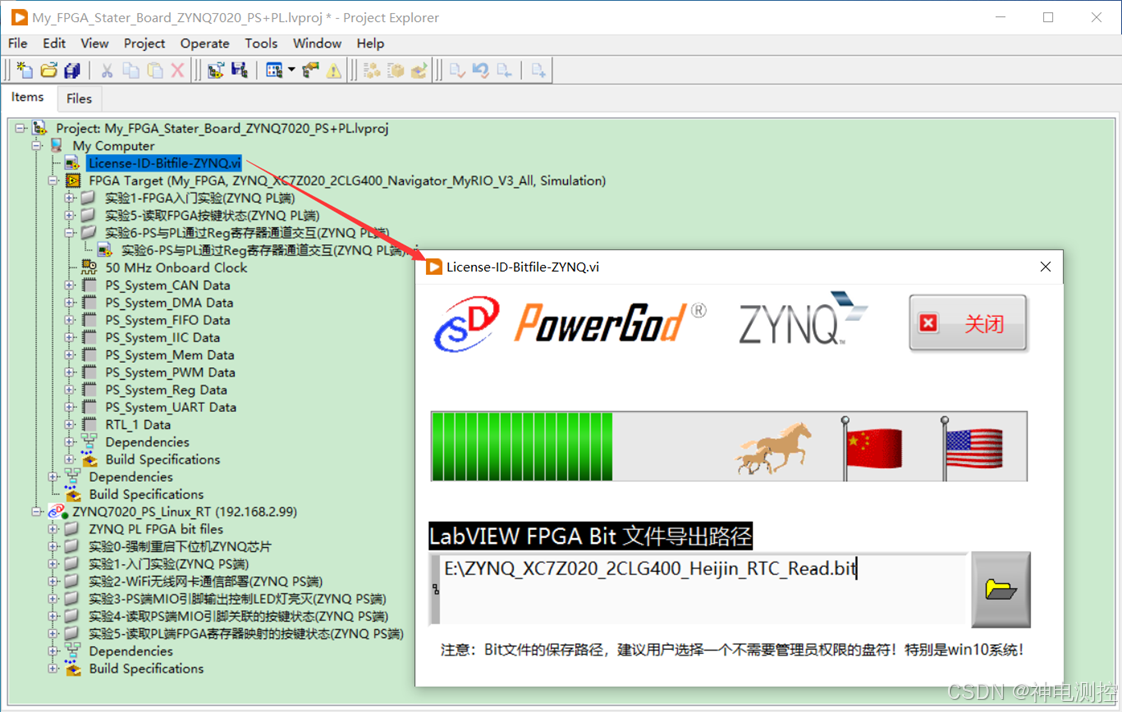Click the source control Undo Checkout icon
Image resolution: width=1122 pixels, height=712 pixels.
(481, 70)
